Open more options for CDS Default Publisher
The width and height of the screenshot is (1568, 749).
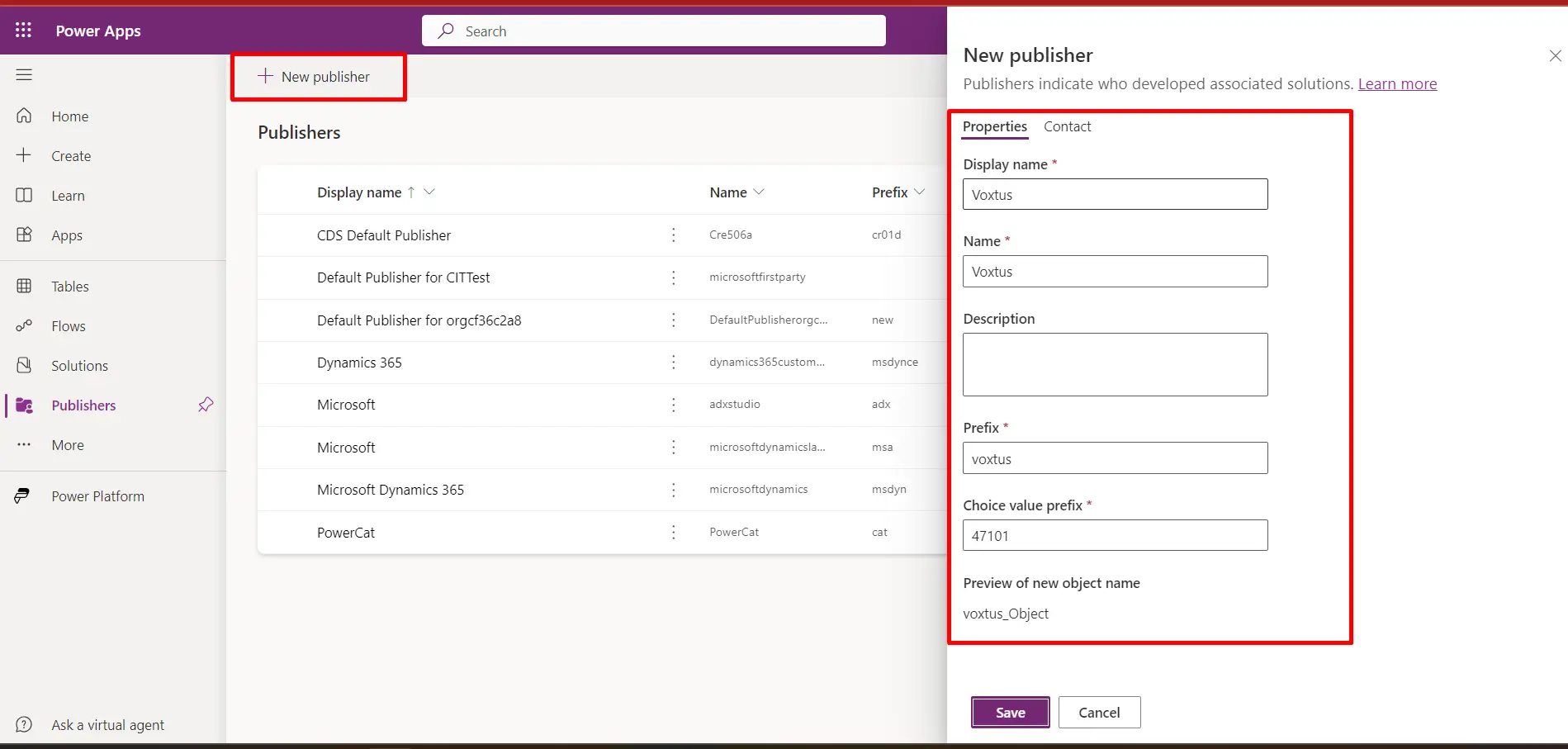674,235
